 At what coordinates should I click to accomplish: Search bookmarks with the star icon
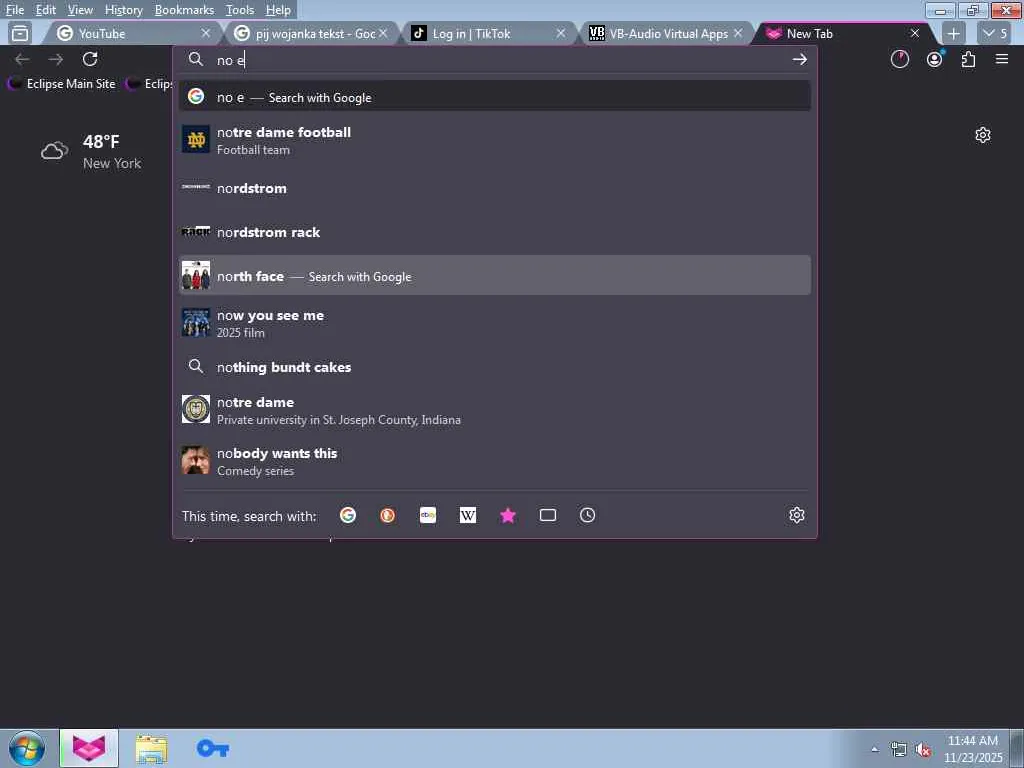point(507,515)
